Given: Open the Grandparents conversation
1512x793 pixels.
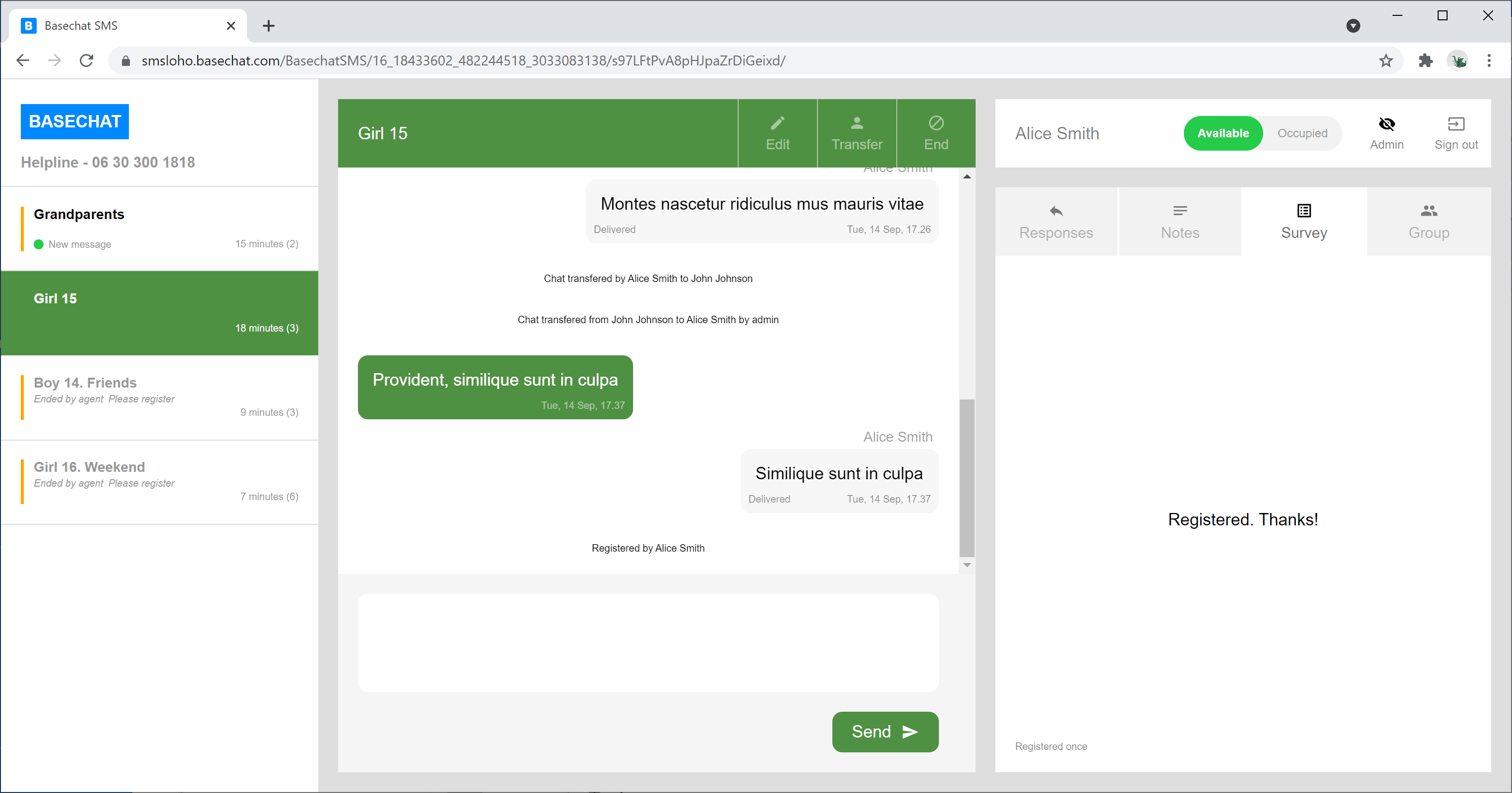Looking at the screenshot, I should pos(160,228).
